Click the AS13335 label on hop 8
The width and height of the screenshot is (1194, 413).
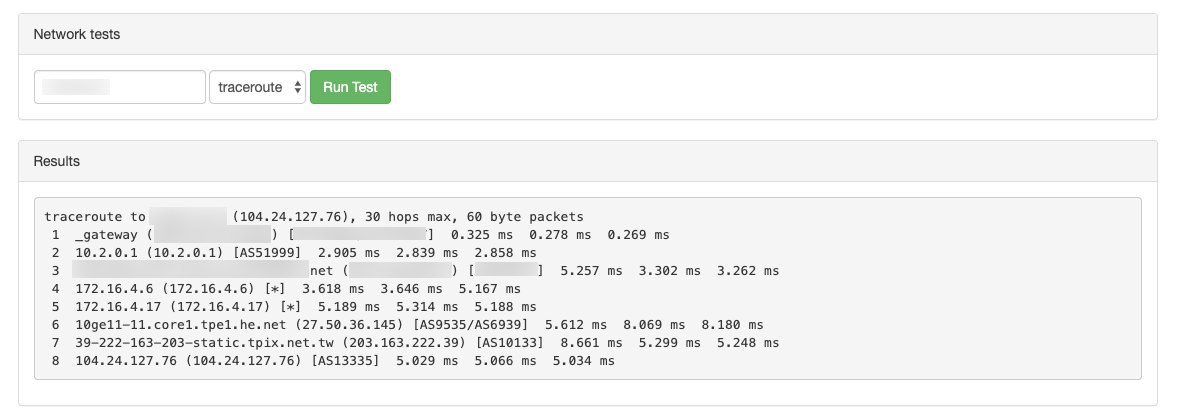tap(345, 361)
